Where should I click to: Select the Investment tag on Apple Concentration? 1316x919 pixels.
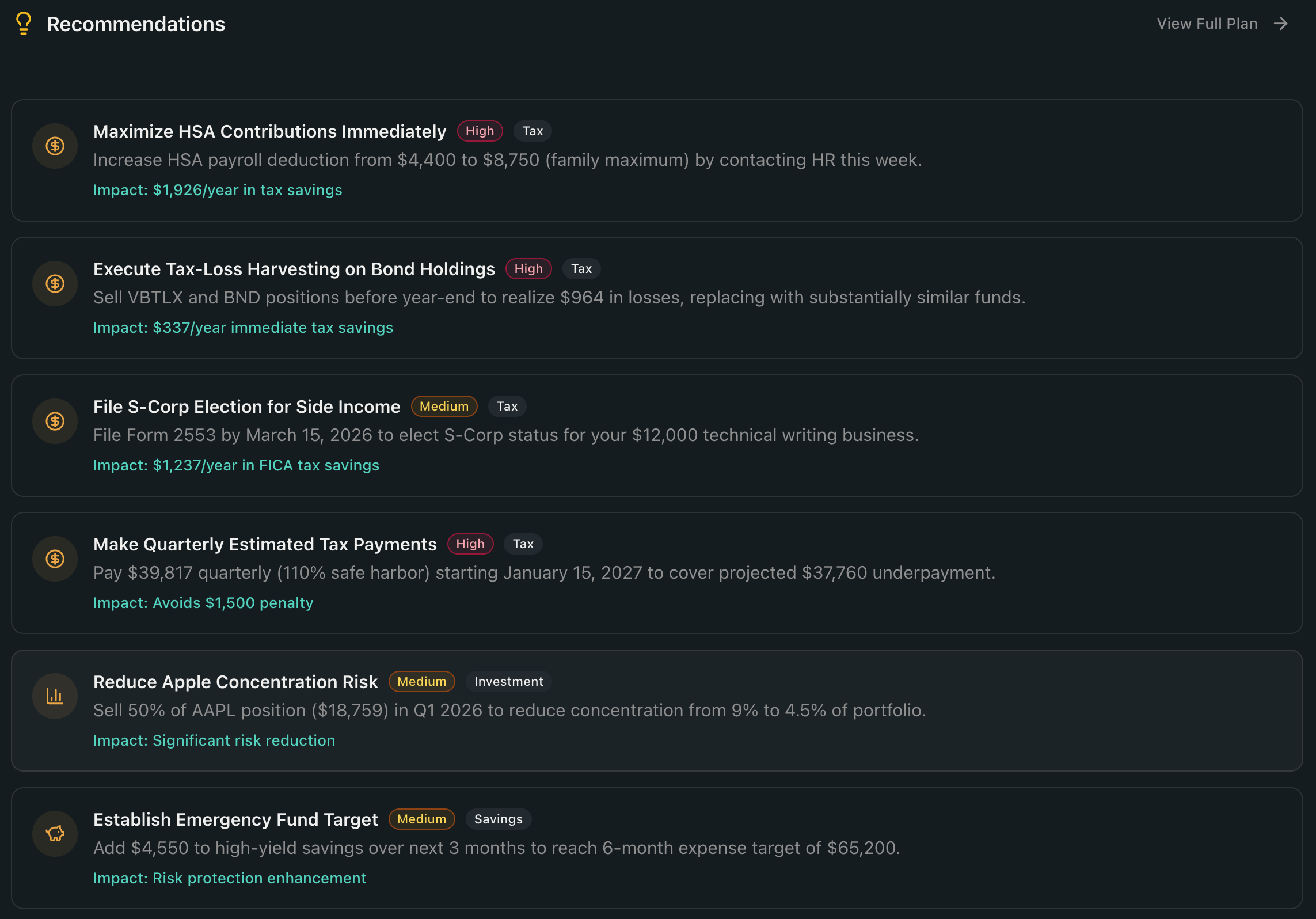pos(508,682)
